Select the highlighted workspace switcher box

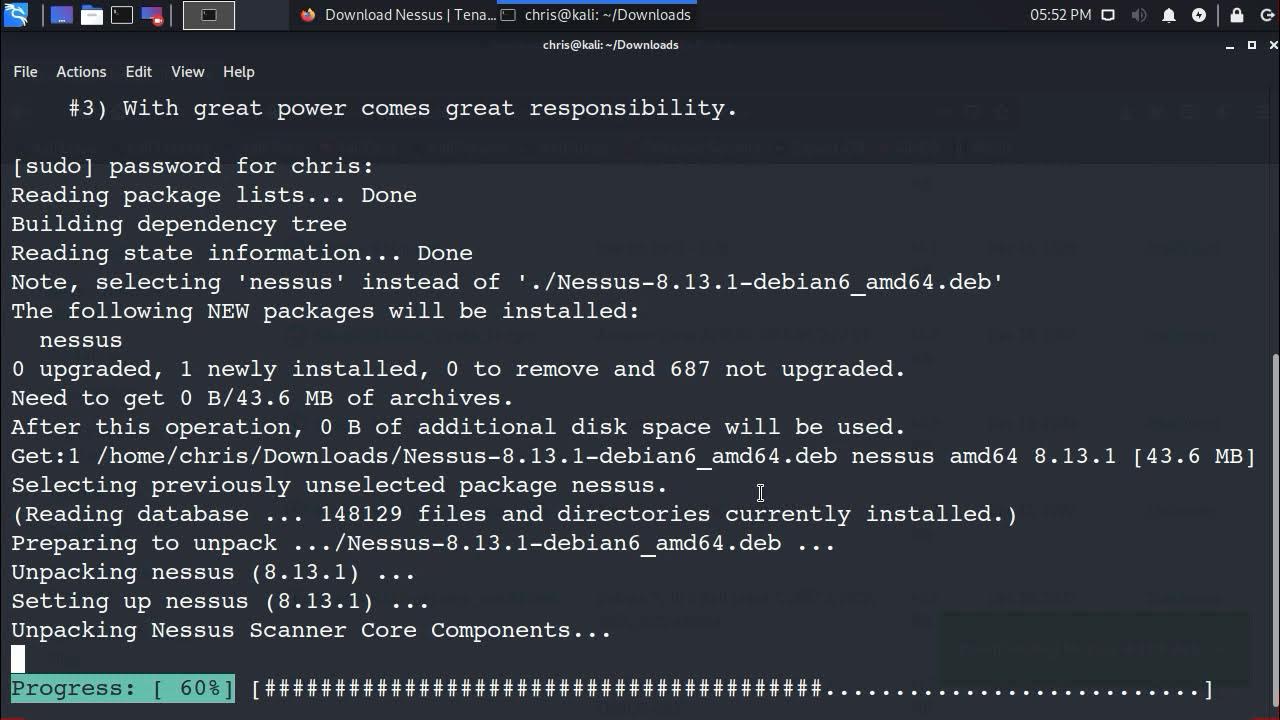[x=209, y=15]
